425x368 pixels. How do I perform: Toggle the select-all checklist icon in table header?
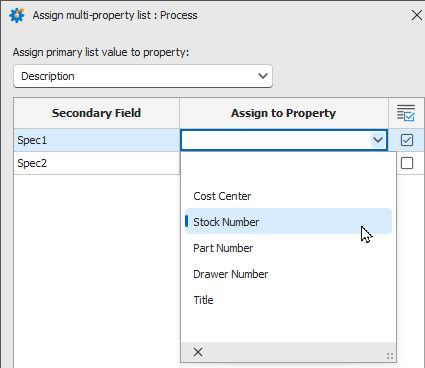406,113
